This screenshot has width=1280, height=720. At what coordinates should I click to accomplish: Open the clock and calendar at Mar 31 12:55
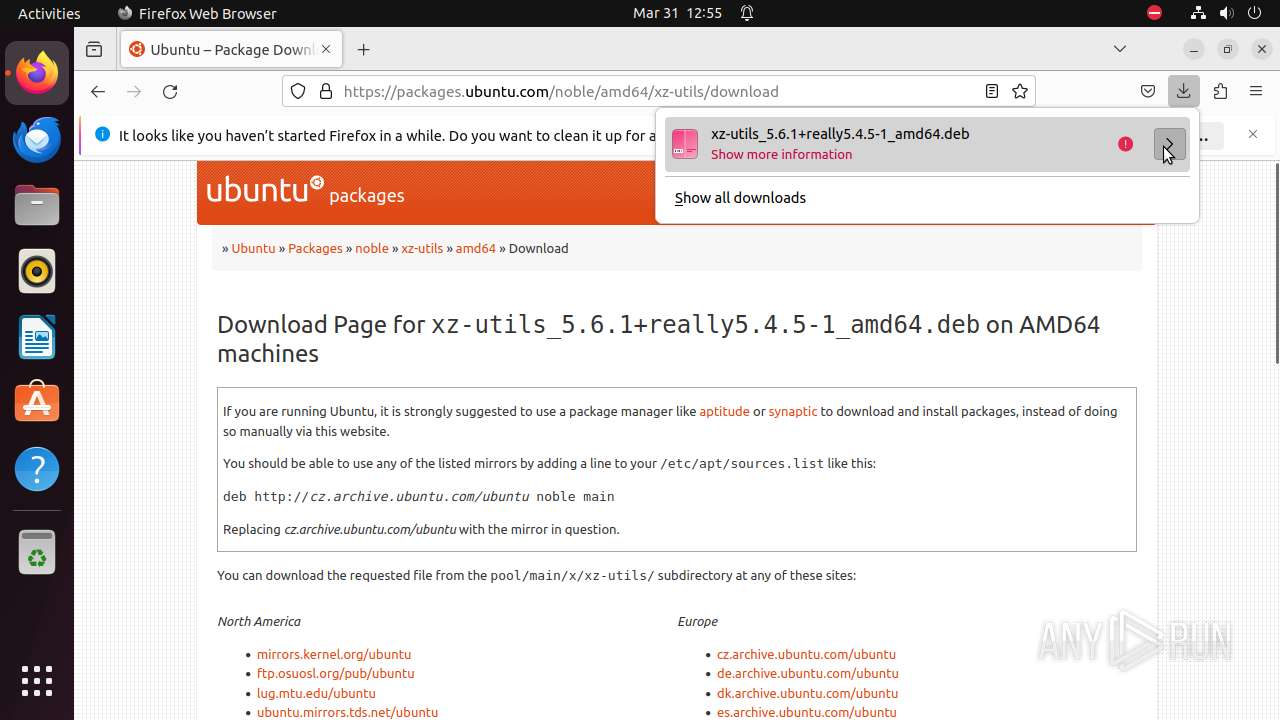pos(677,13)
